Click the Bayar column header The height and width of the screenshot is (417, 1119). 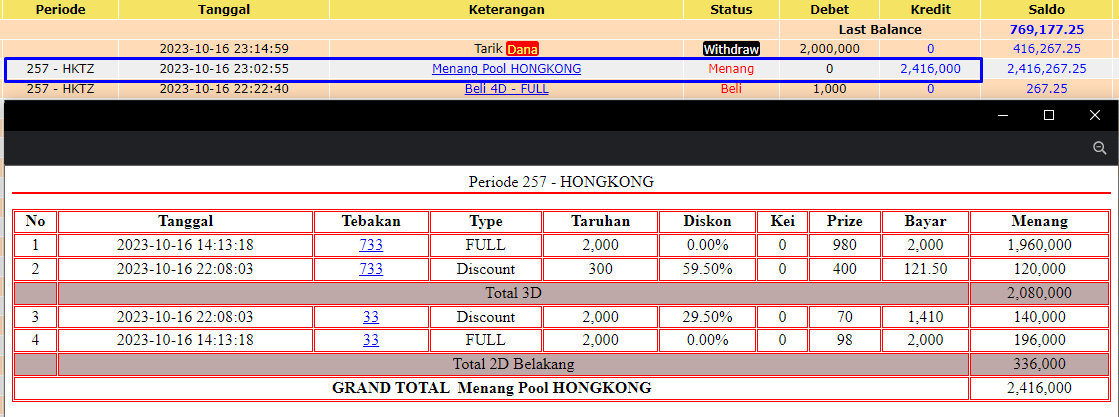pos(925,221)
